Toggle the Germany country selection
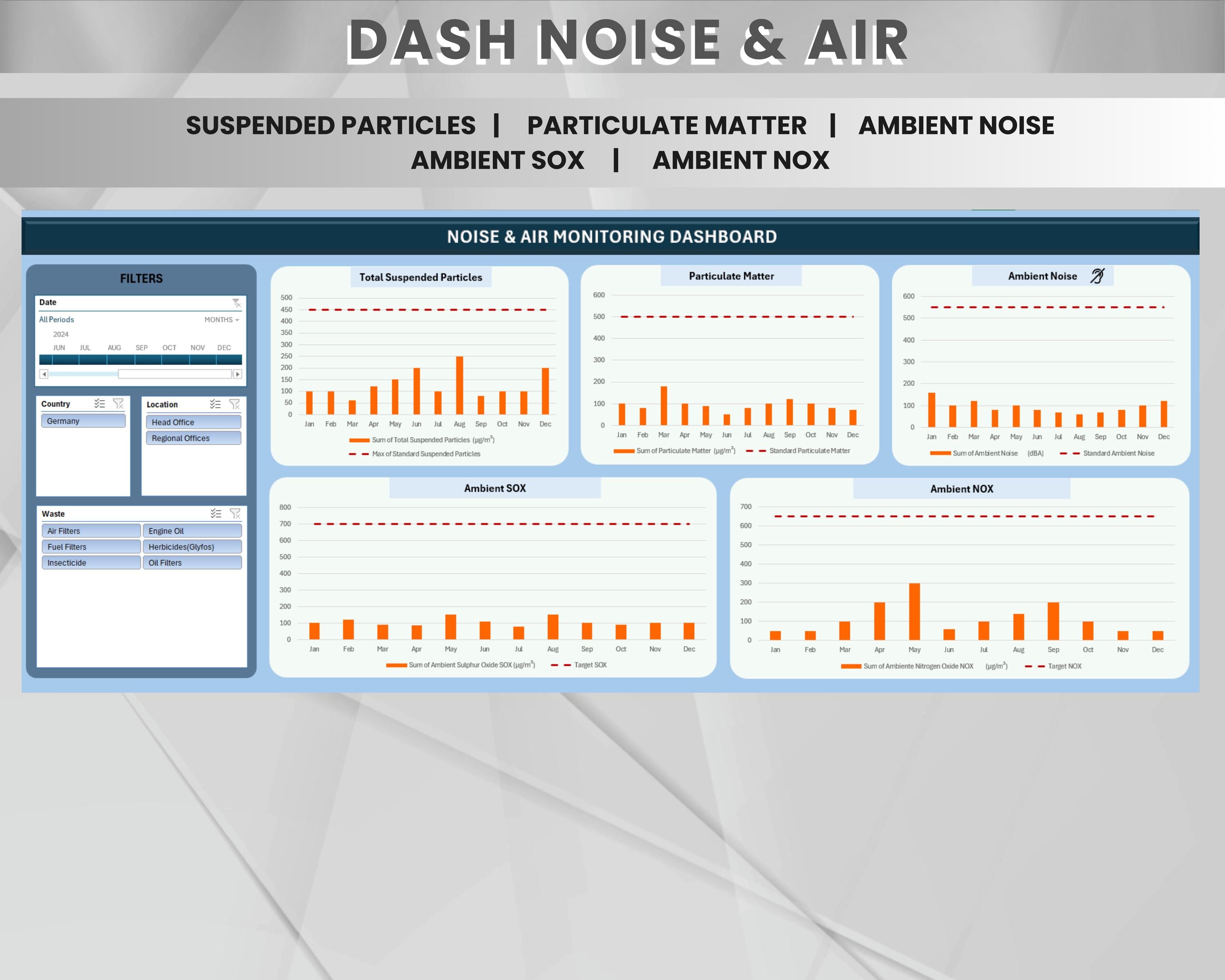The height and width of the screenshot is (980, 1225). (x=83, y=421)
